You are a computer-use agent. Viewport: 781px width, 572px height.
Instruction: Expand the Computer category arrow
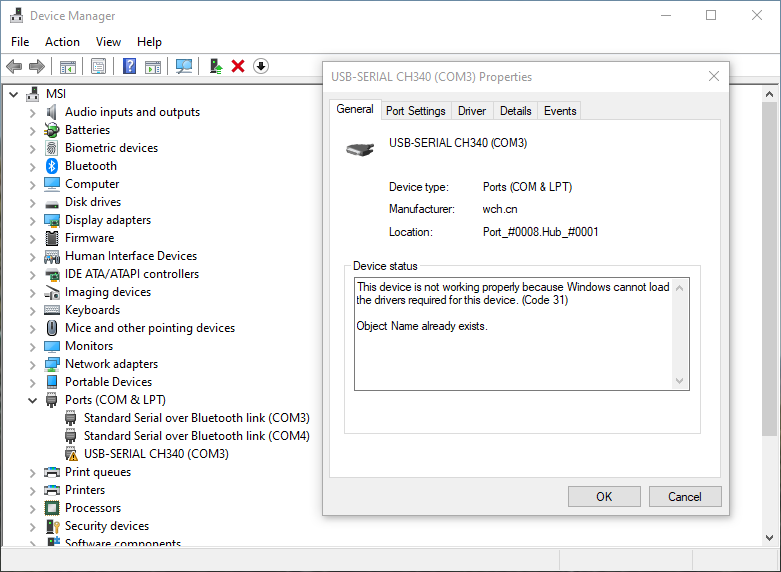pyautogui.click(x=32, y=185)
